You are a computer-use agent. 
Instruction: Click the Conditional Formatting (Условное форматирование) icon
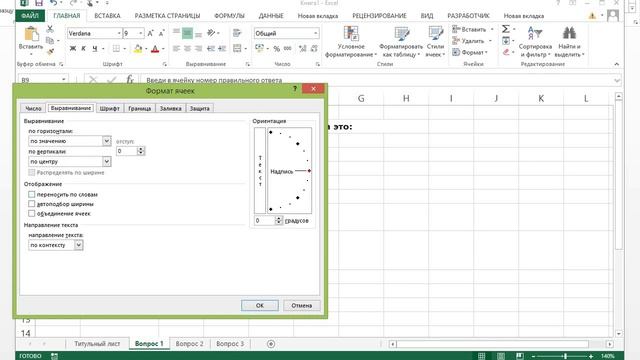[x=351, y=33]
